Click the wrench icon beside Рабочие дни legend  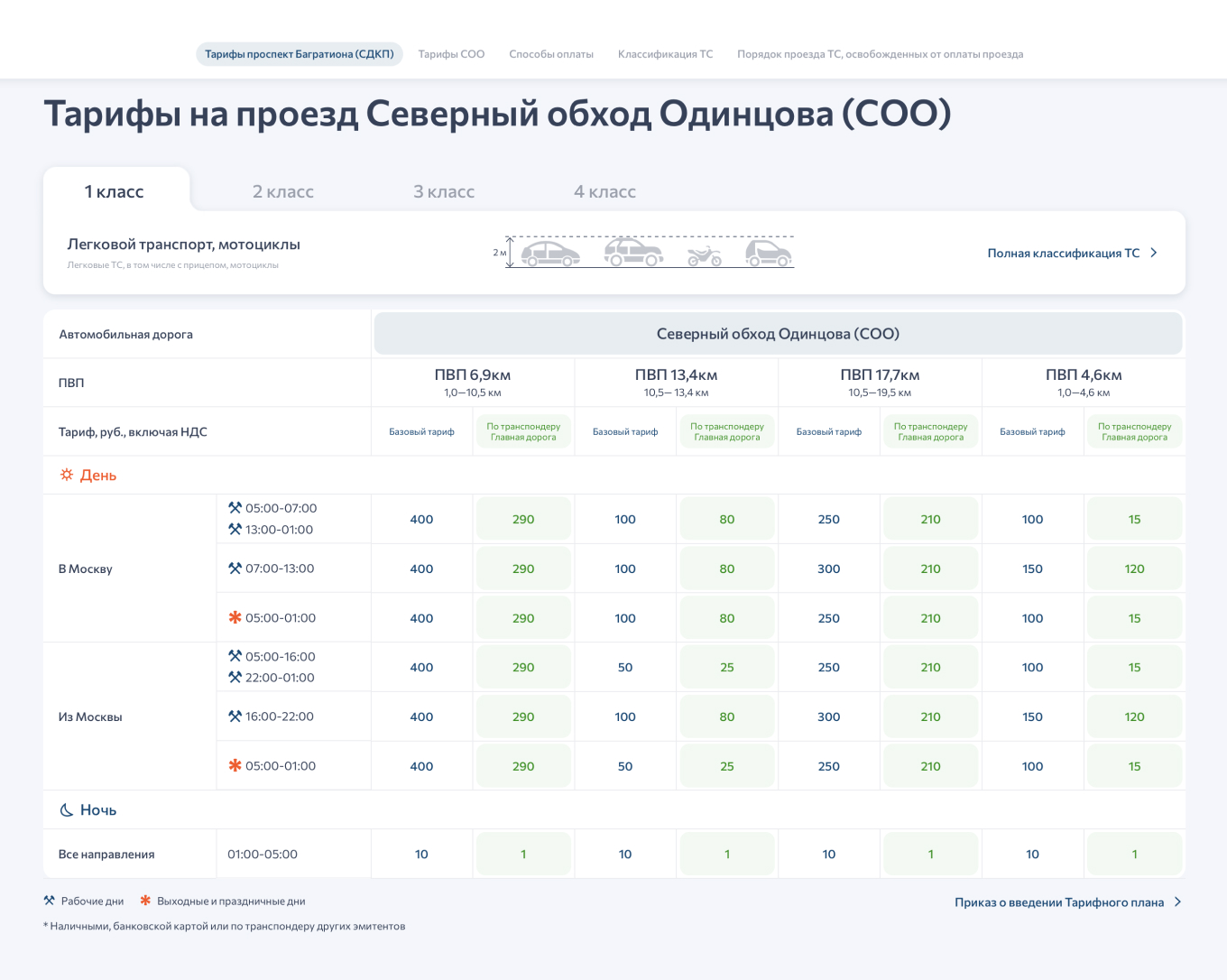point(48,901)
